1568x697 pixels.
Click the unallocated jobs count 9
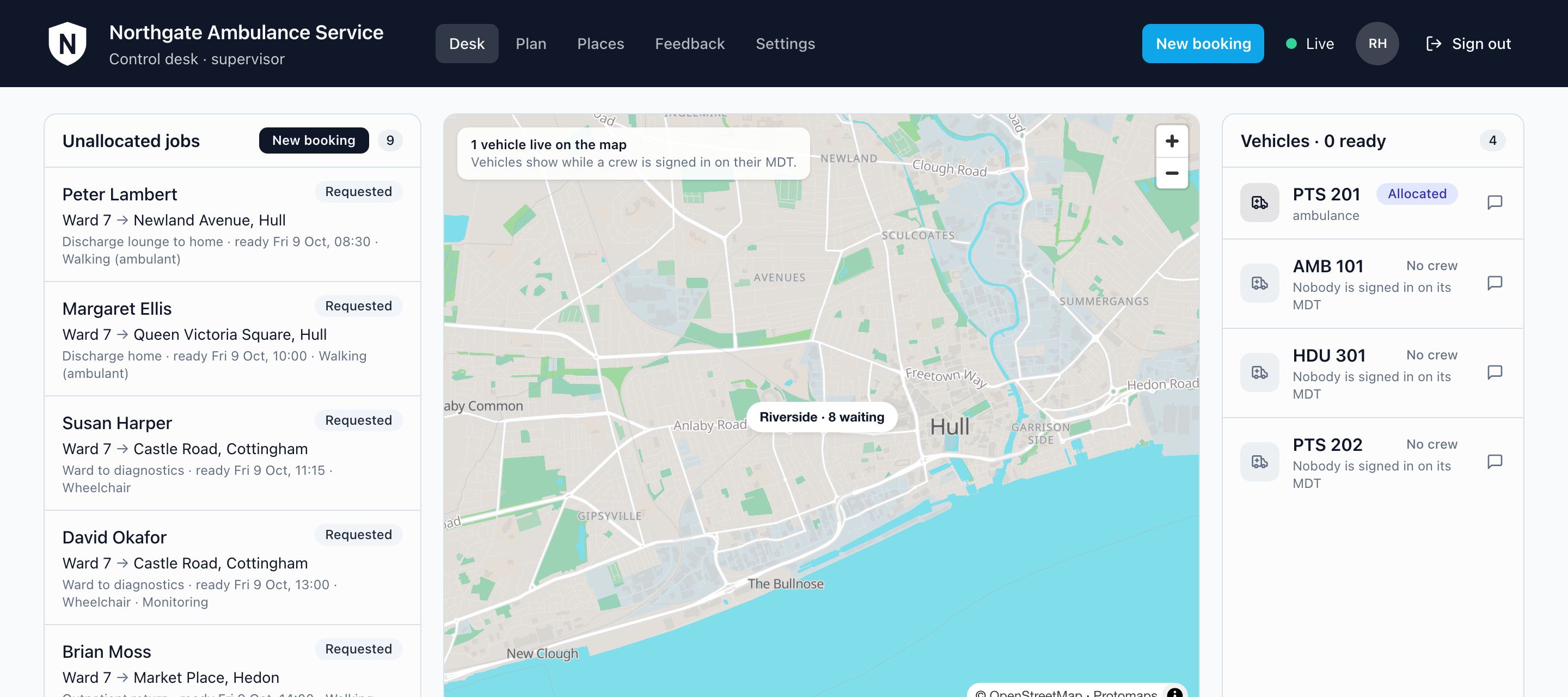(390, 140)
